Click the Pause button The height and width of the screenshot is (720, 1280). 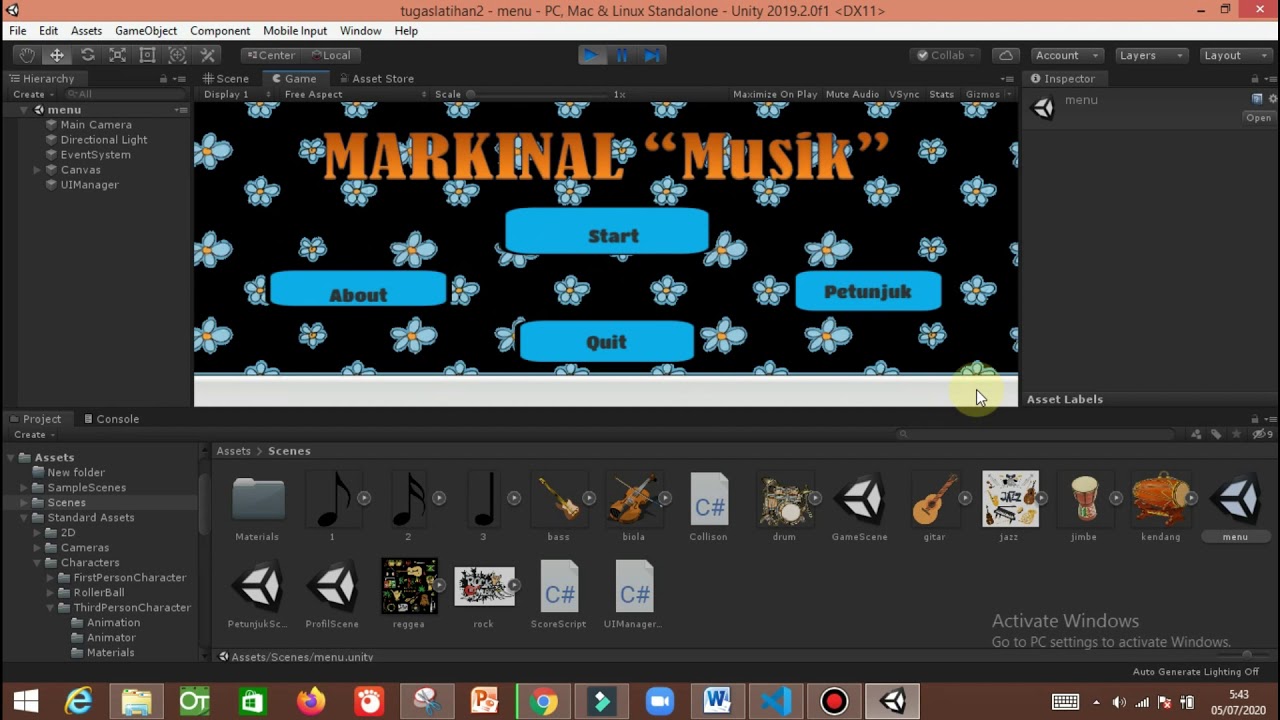click(622, 55)
